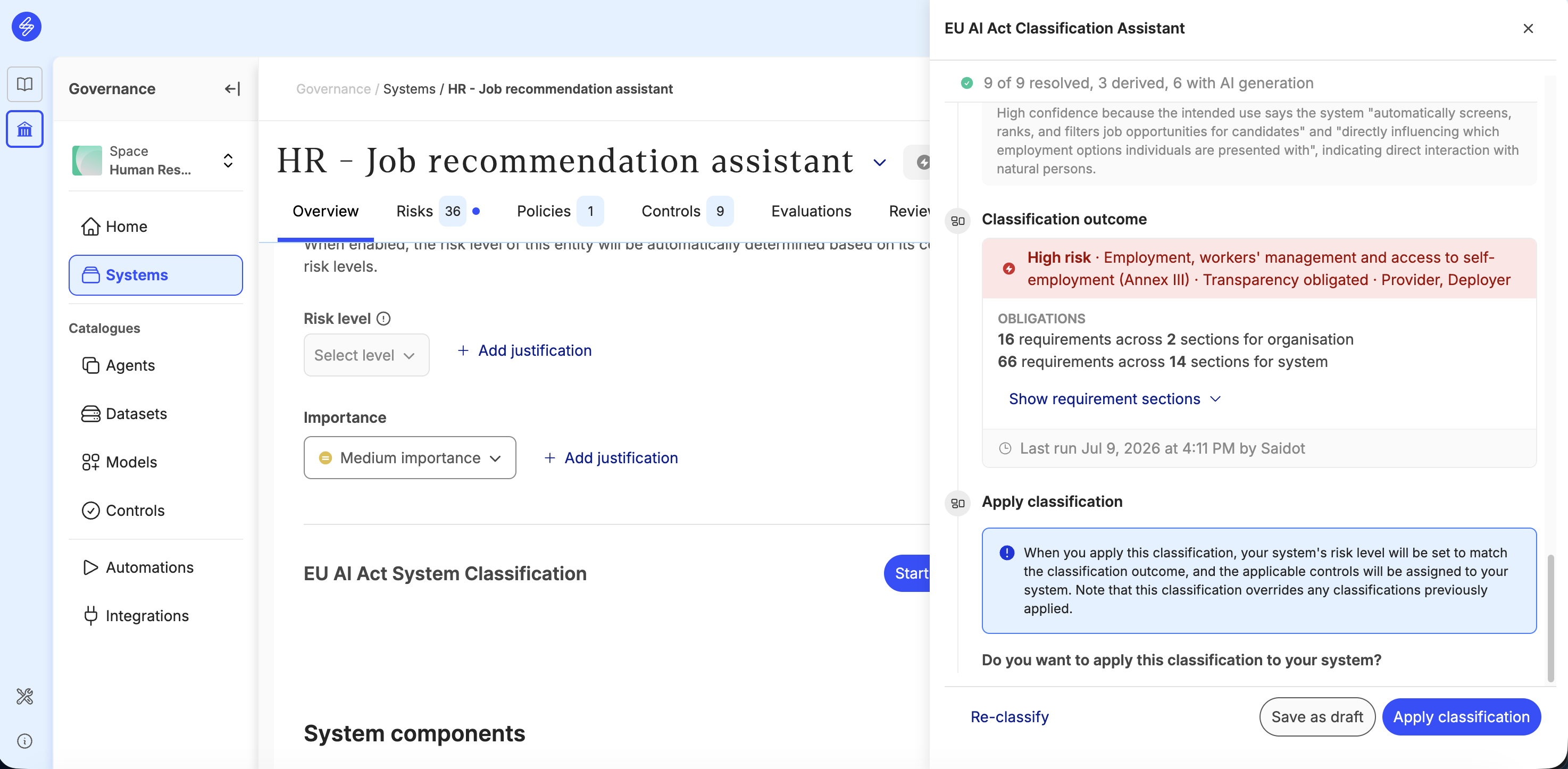Close the EU AI Act Classification Assistant
Image resolution: width=1568 pixels, height=769 pixels.
point(1528,29)
